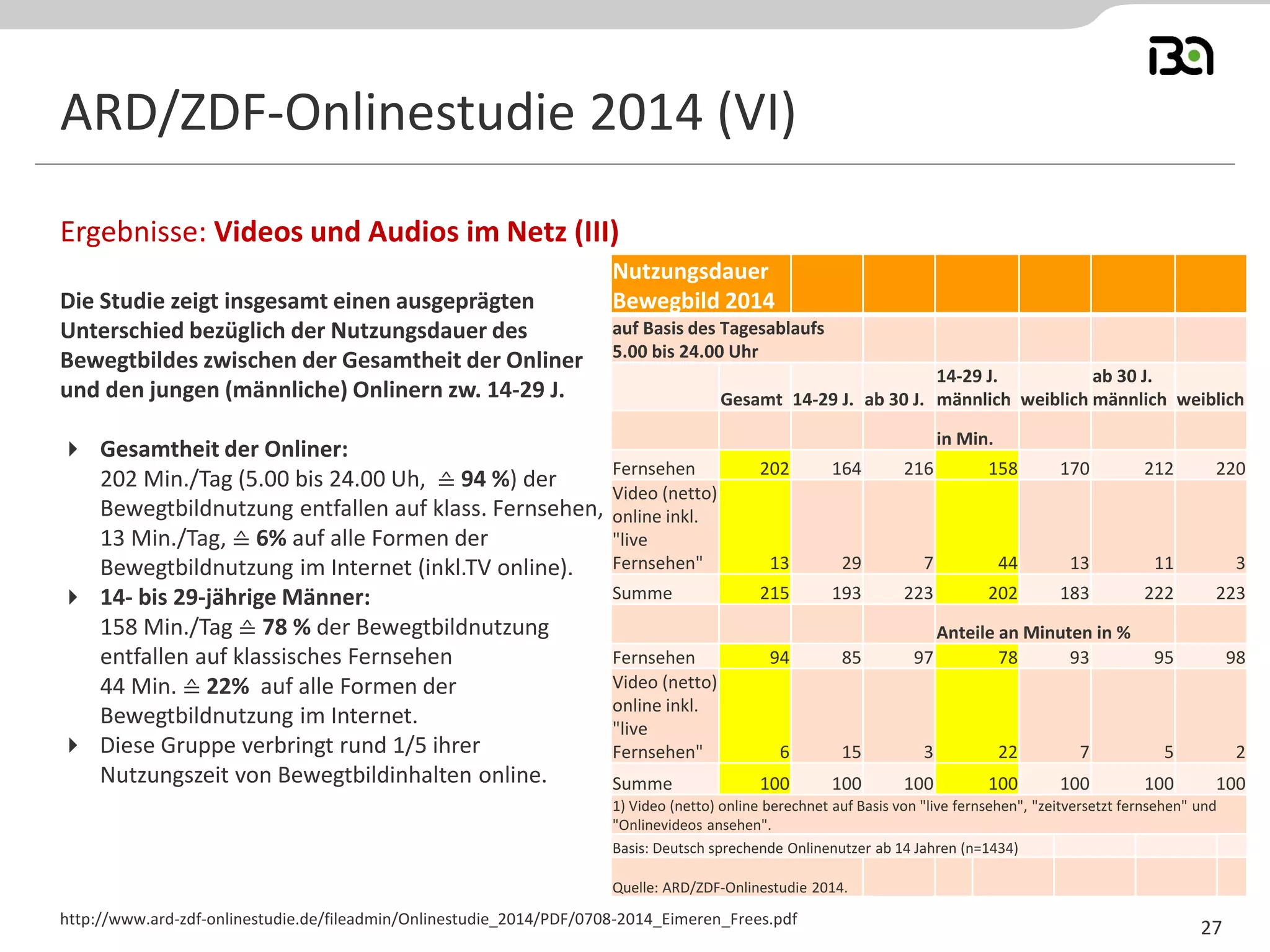The height and width of the screenshot is (952, 1270).
Task: Click the Summe value 183
Action: click(1075, 593)
